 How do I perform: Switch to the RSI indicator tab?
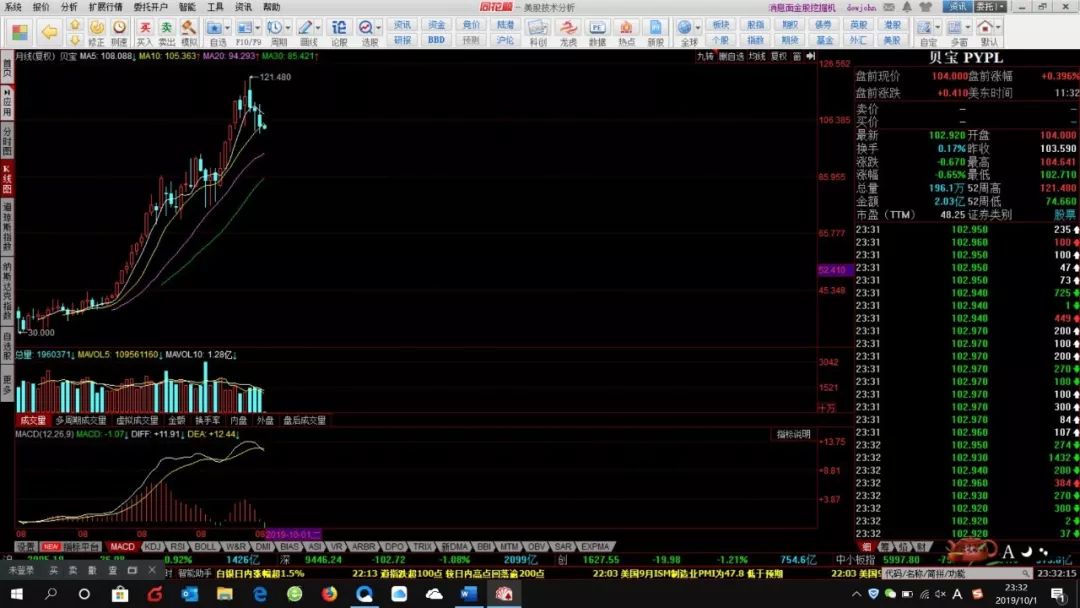tap(177, 547)
